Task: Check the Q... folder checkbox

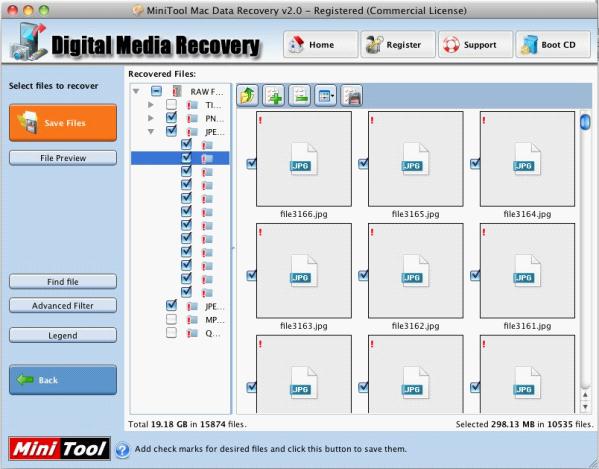Action: (172, 332)
